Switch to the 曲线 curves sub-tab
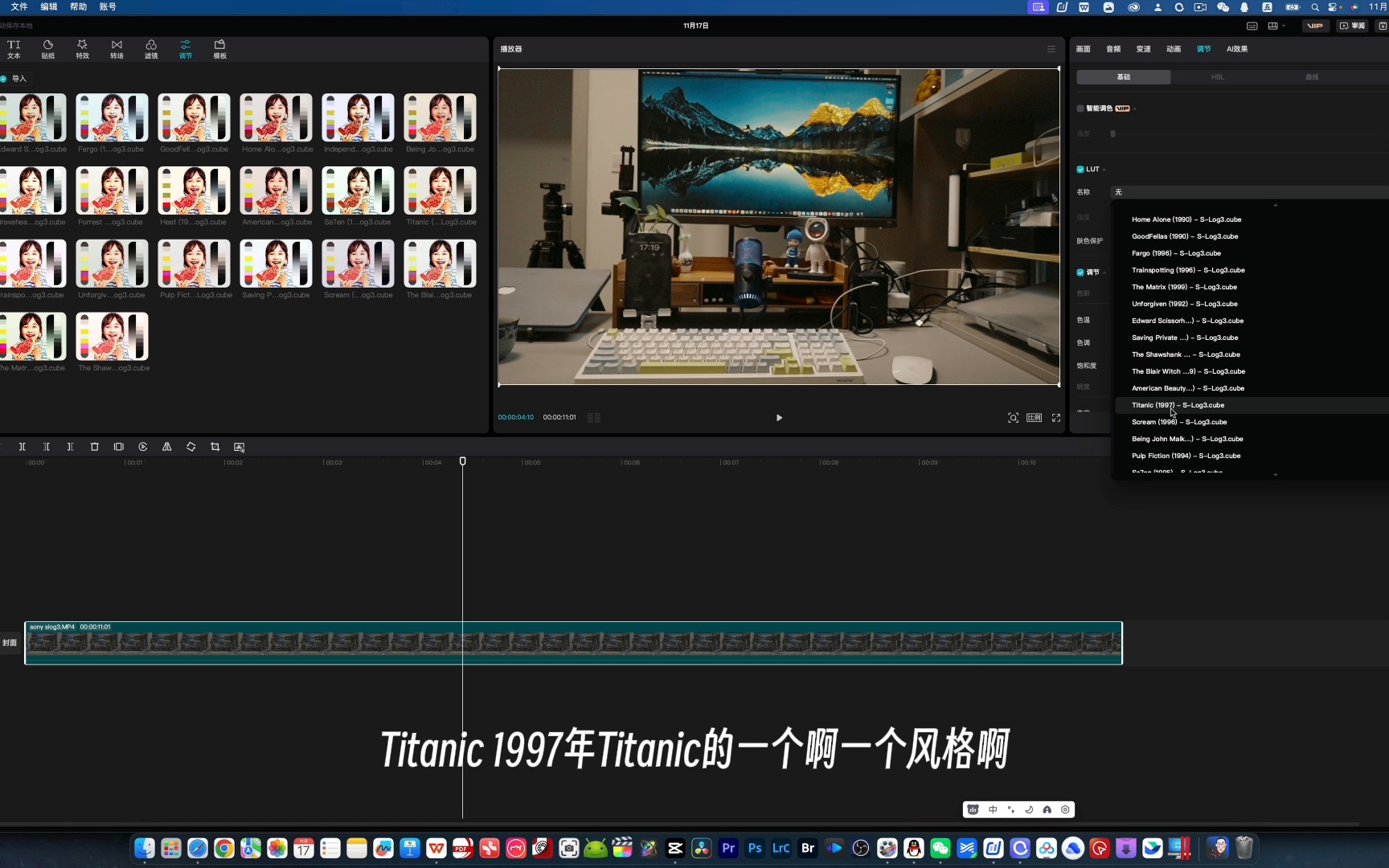The image size is (1389, 868). point(1312,77)
